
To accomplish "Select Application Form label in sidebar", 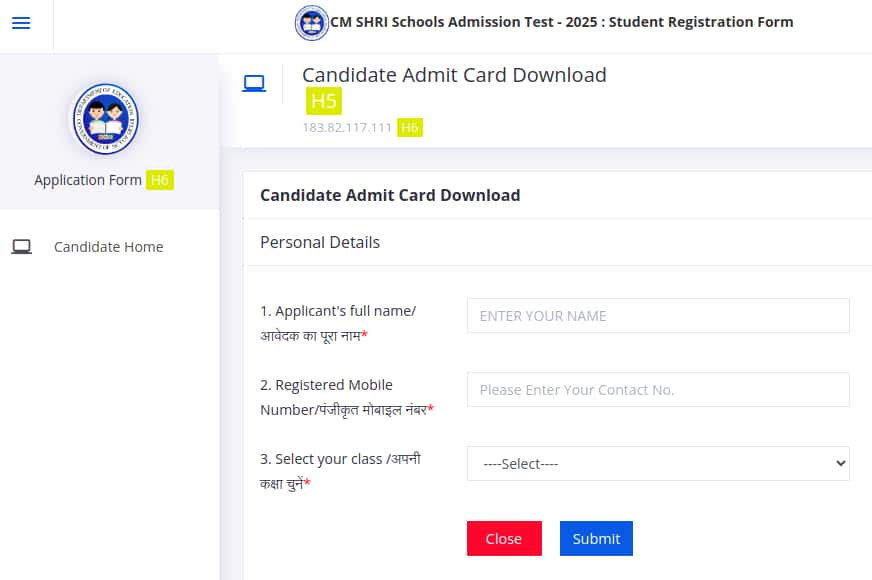I will coord(88,180).
